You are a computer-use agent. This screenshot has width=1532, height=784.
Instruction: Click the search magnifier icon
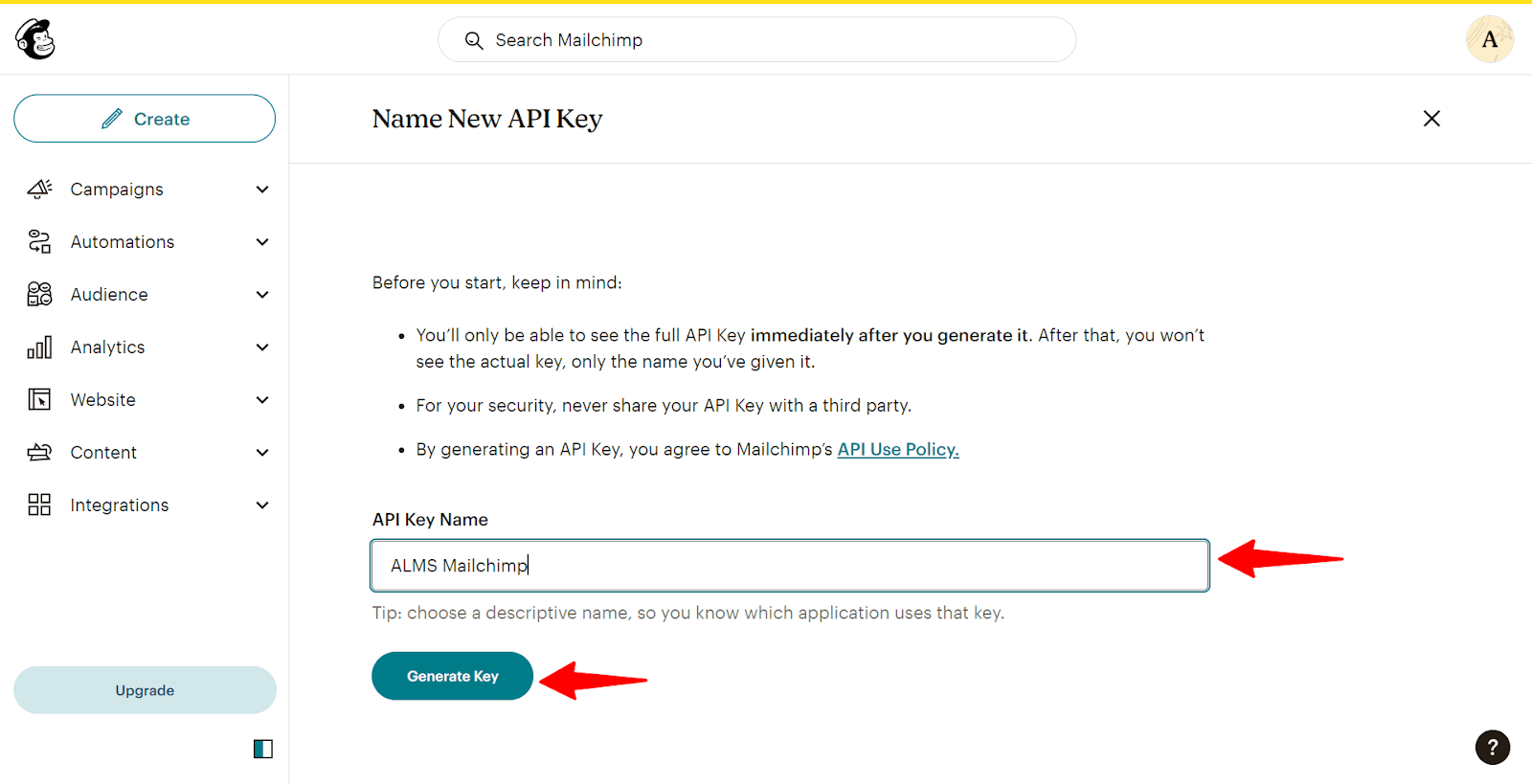474,40
